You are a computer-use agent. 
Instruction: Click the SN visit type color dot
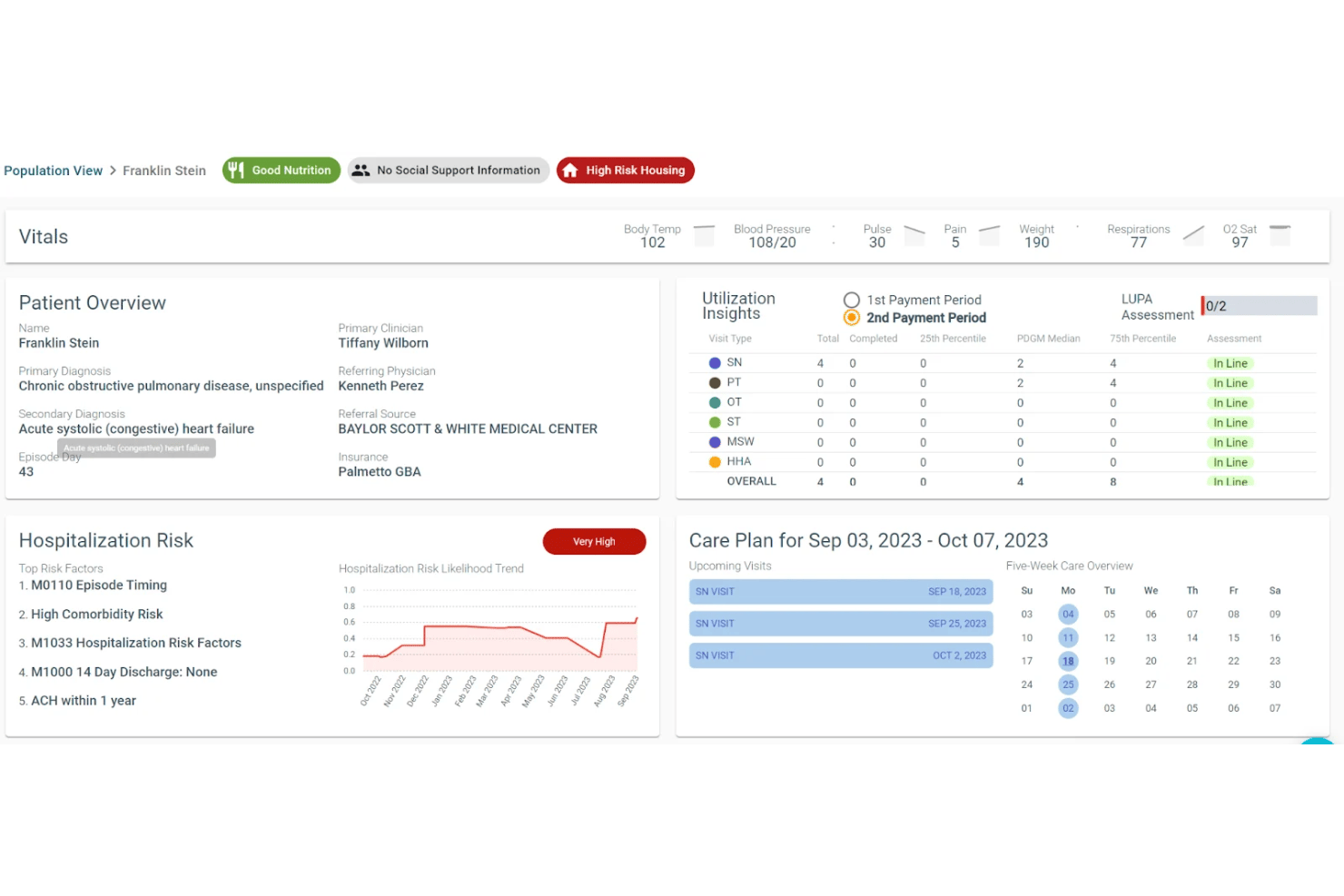pos(715,363)
